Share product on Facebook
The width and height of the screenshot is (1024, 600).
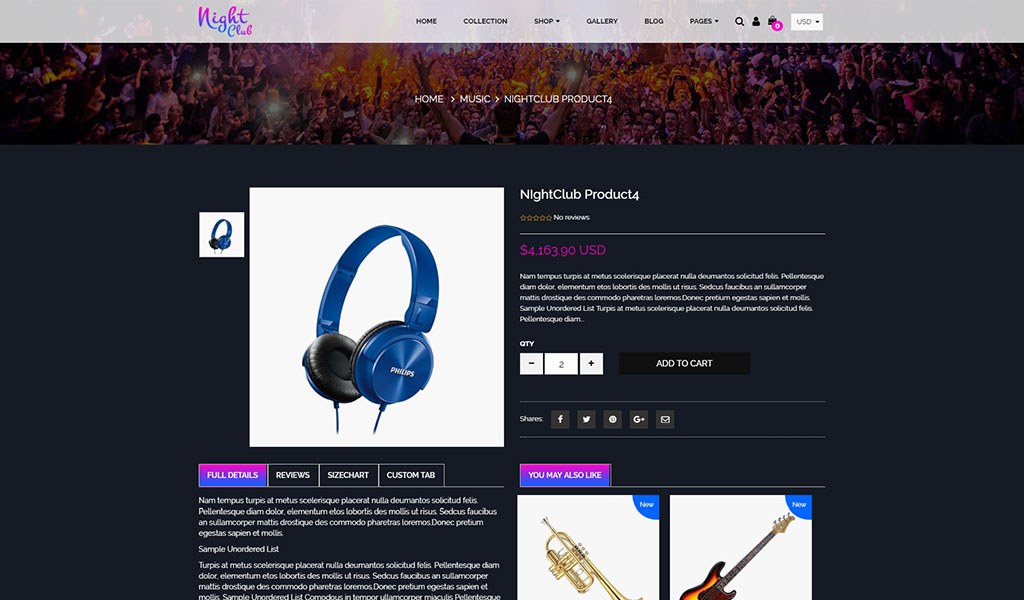point(560,419)
